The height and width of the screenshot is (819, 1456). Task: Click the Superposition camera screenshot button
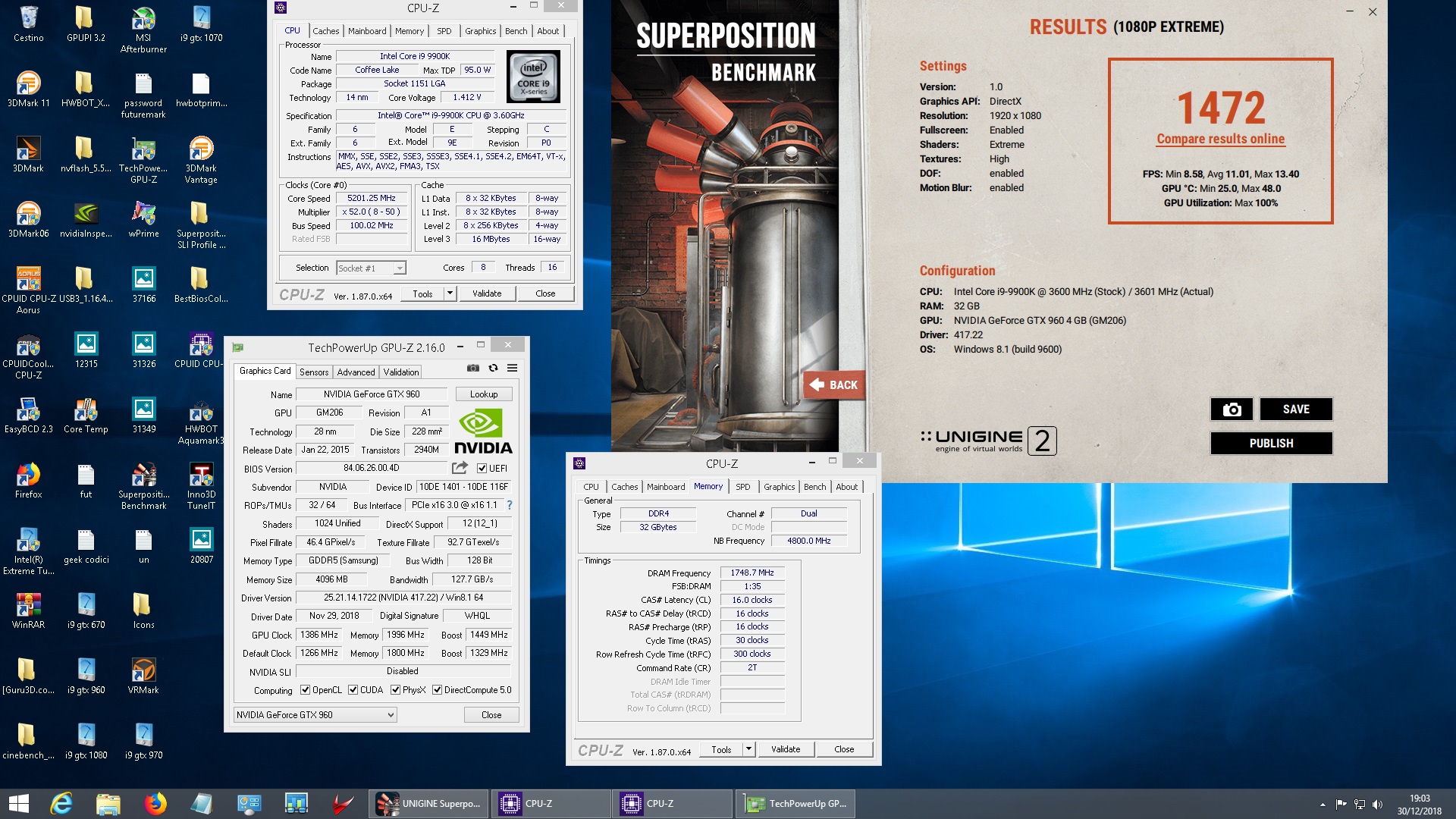1232,409
